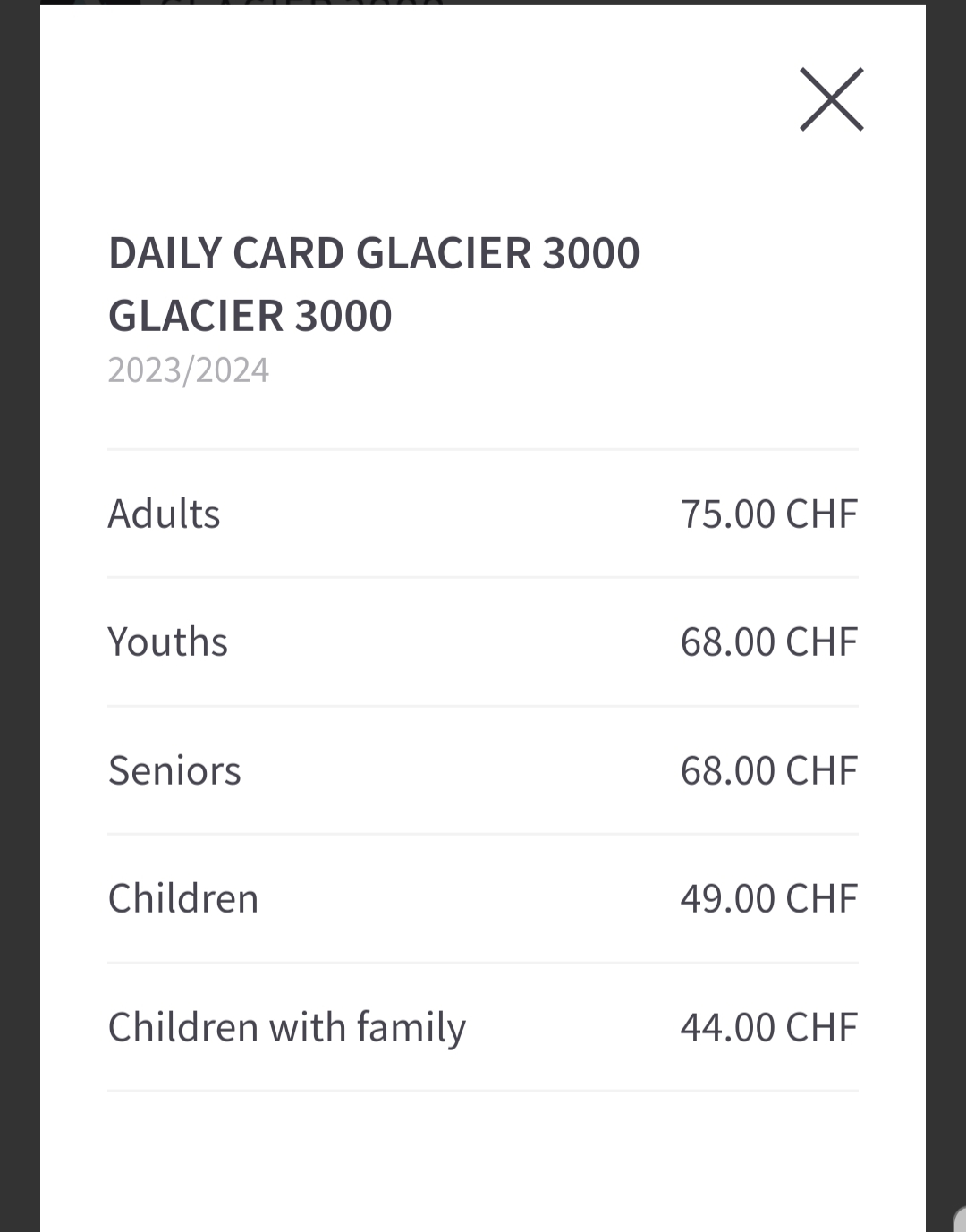Click the 75.00 CHF adult price
This screenshot has height=1232, width=966.
pyautogui.click(x=769, y=514)
